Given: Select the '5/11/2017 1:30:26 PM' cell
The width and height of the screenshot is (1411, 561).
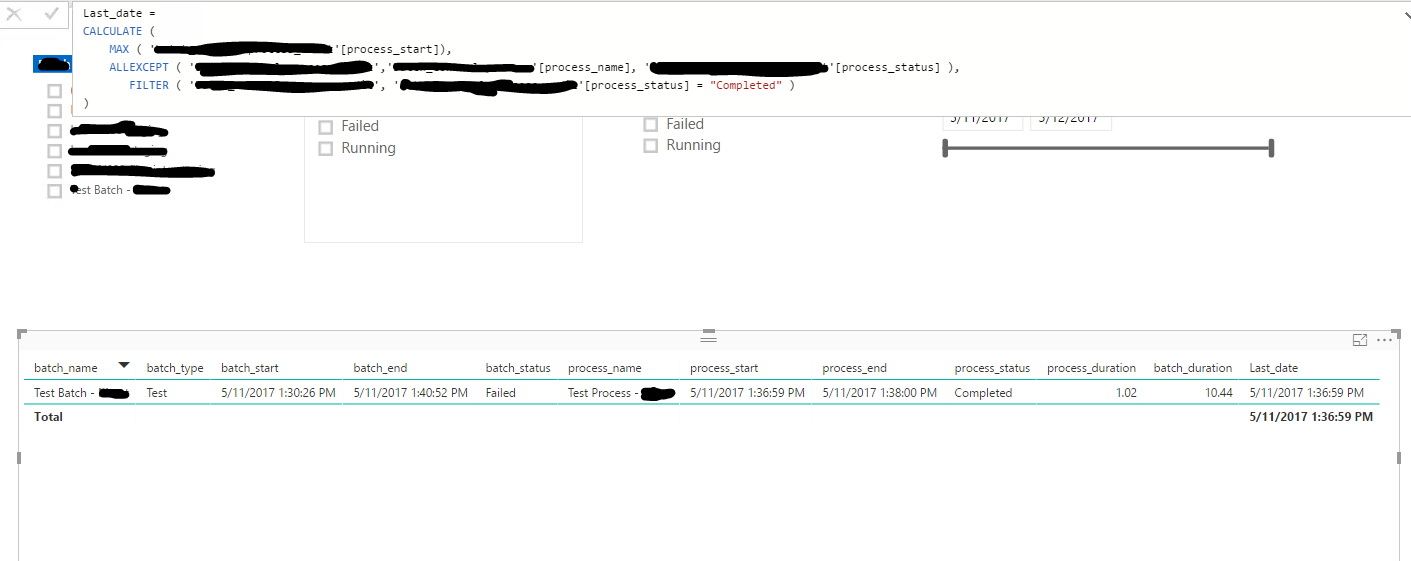Looking at the screenshot, I should [278, 393].
